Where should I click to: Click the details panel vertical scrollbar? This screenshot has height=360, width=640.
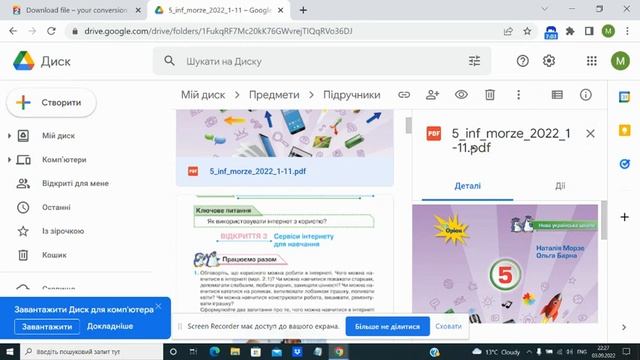tap(604, 220)
